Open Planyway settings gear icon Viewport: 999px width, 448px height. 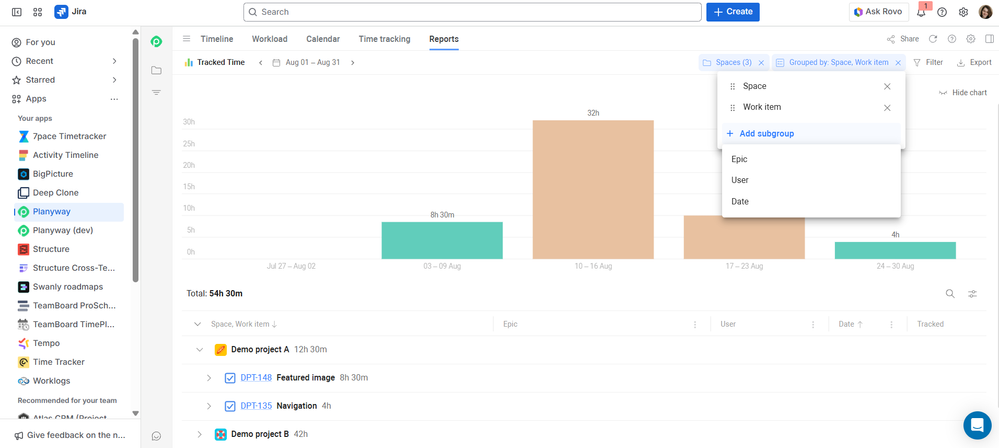(x=971, y=39)
